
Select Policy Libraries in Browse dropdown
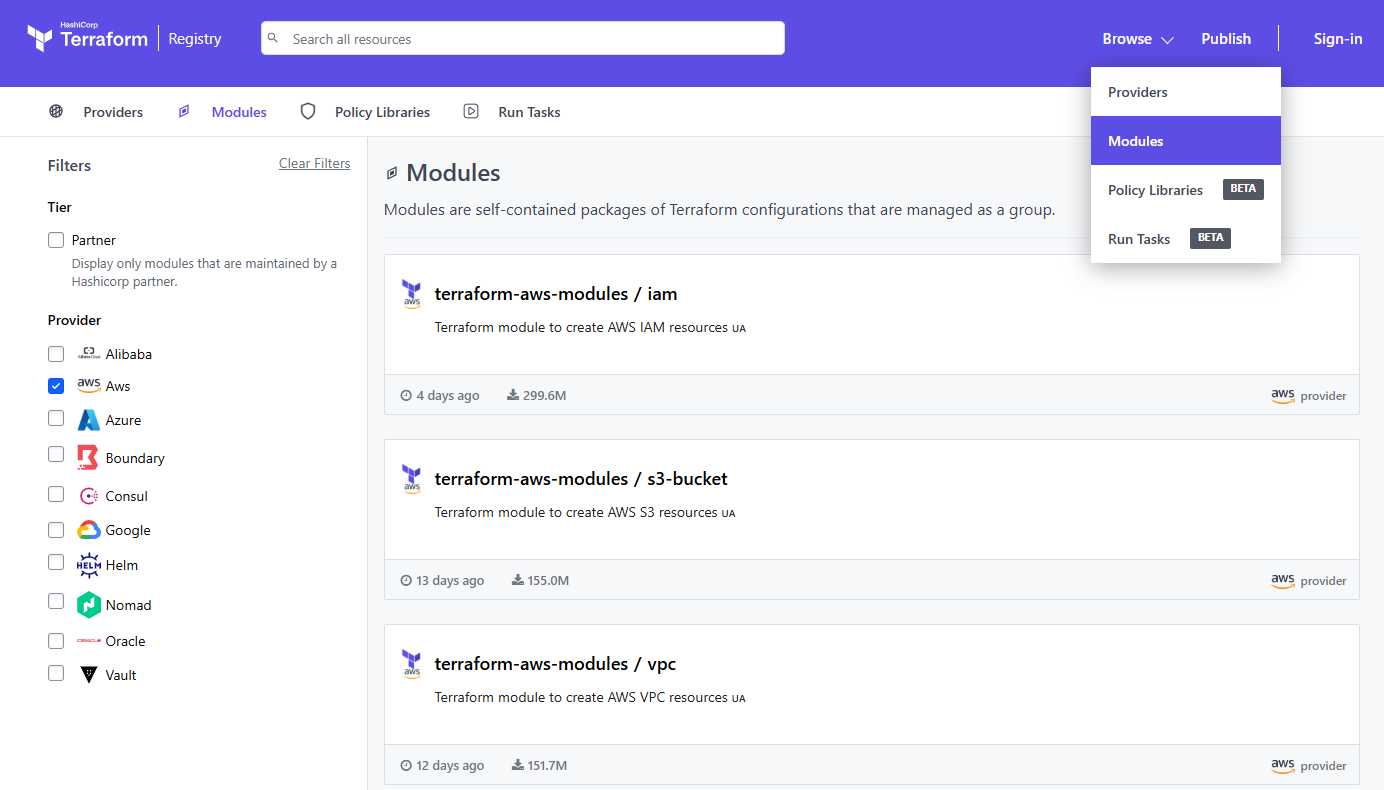click(1186, 190)
